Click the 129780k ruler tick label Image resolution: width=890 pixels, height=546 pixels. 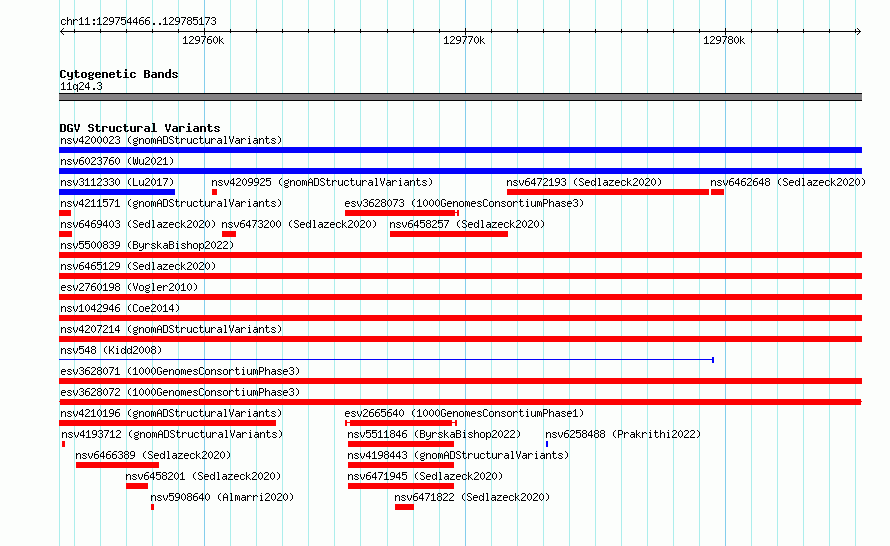(x=724, y=40)
